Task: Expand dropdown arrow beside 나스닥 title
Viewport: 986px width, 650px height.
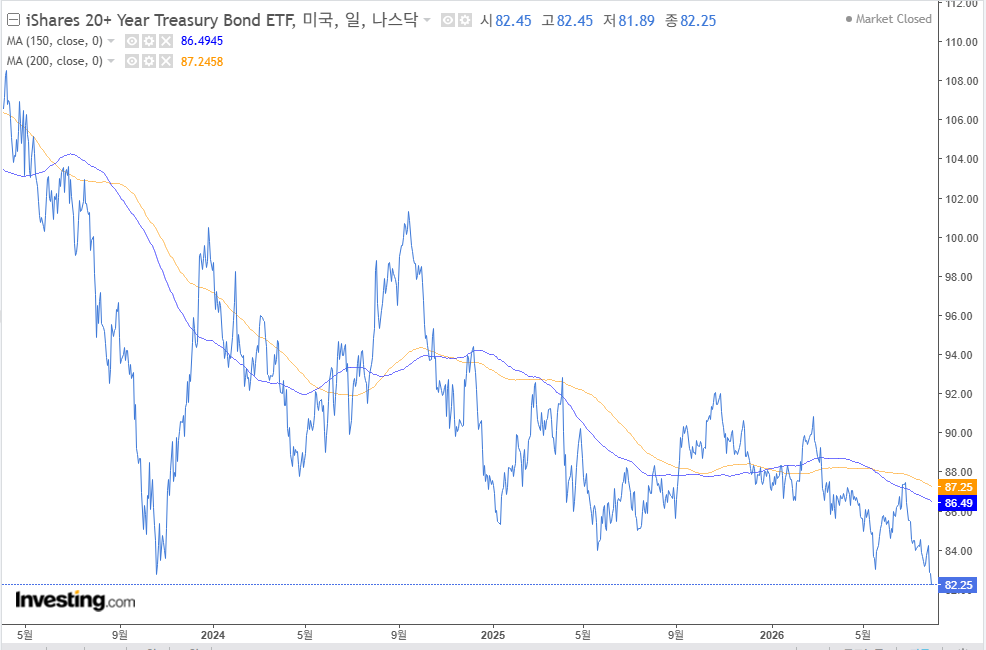Action: click(x=427, y=21)
